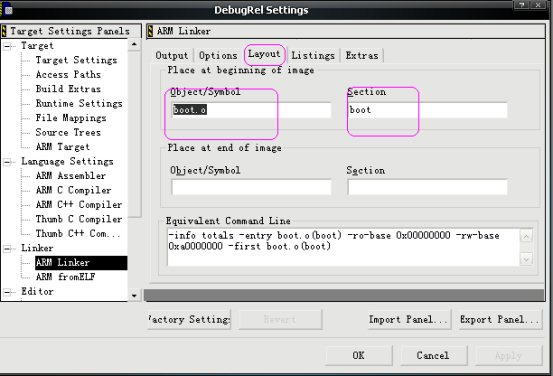553x376 pixels.
Task: Open Source Trees panel
Action: 68,132
